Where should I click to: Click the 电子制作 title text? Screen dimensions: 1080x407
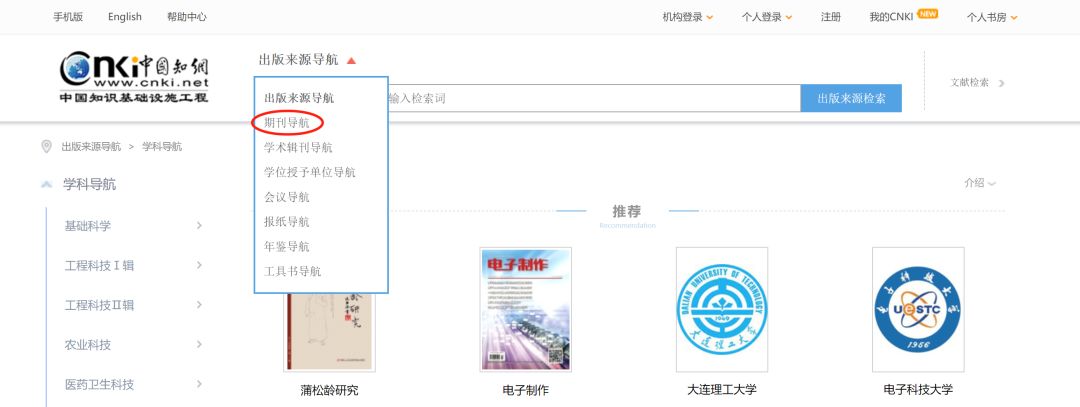(x=526, y=390)
